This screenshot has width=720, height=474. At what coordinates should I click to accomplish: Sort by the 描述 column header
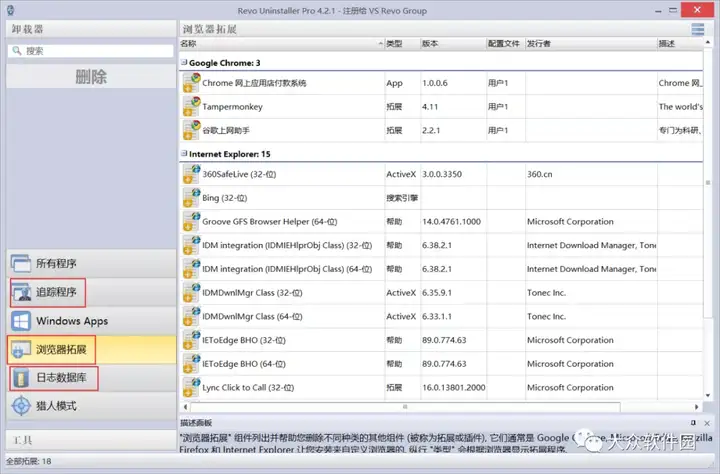(x=680, y=44)
